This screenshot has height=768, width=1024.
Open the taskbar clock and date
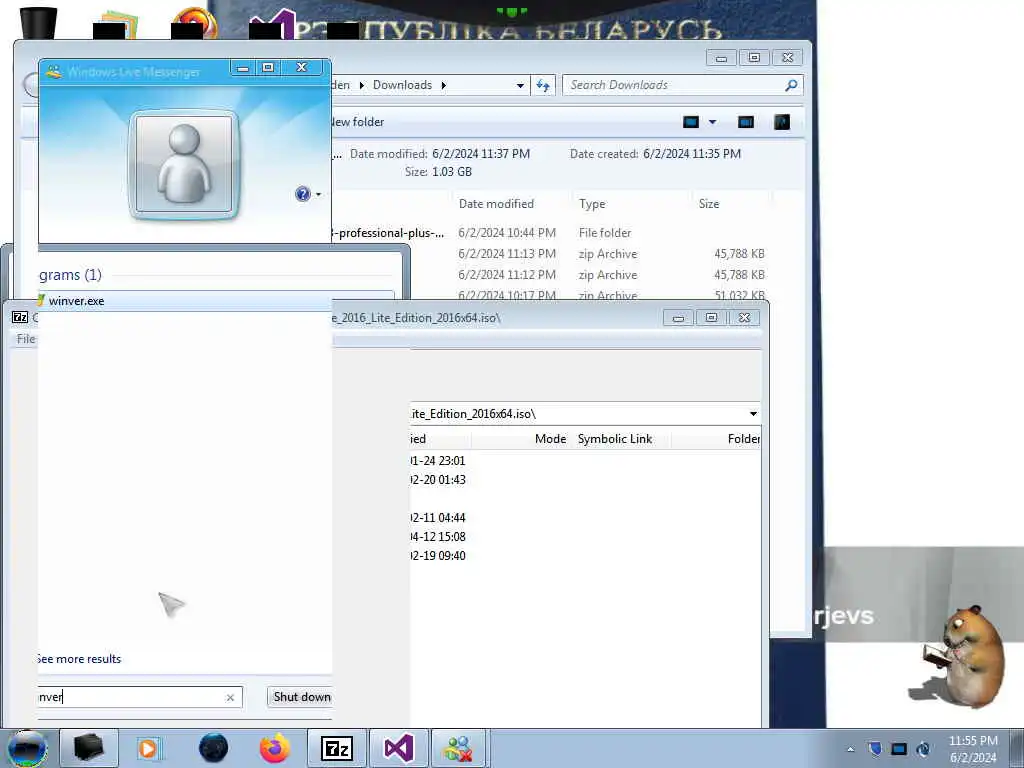point(973,749)
